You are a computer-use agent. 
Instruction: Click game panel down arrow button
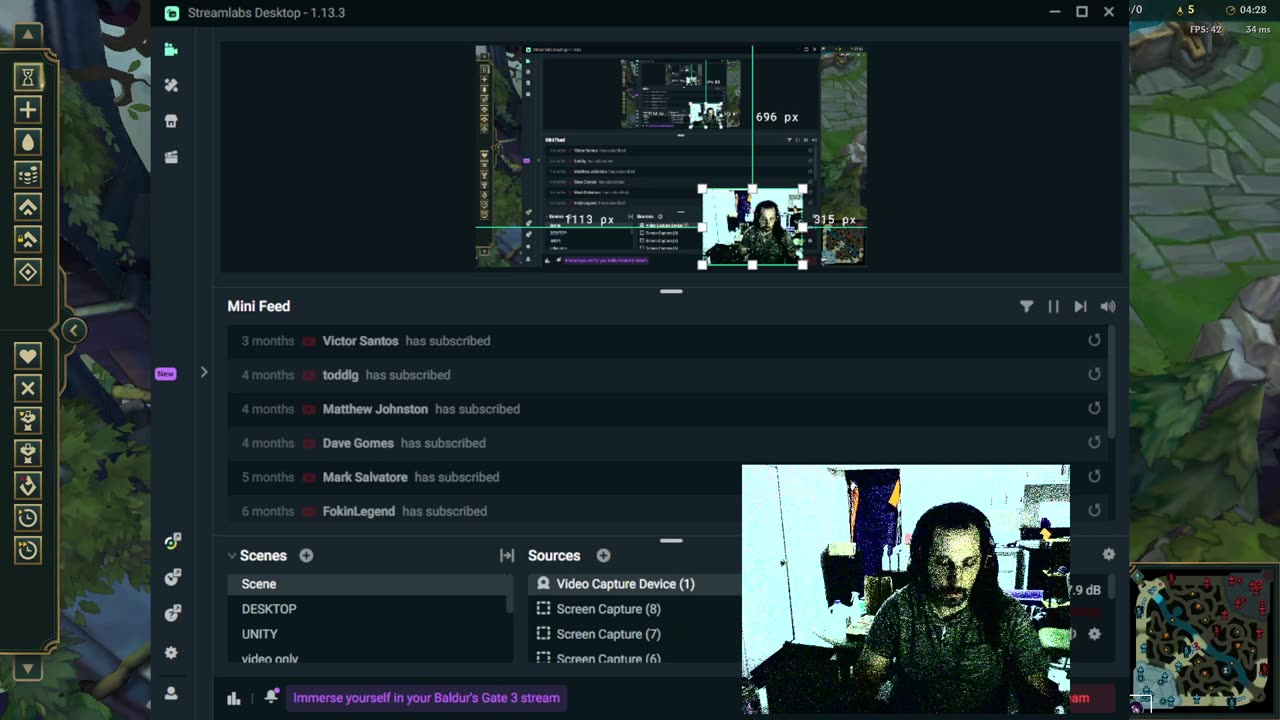(28, 669)
